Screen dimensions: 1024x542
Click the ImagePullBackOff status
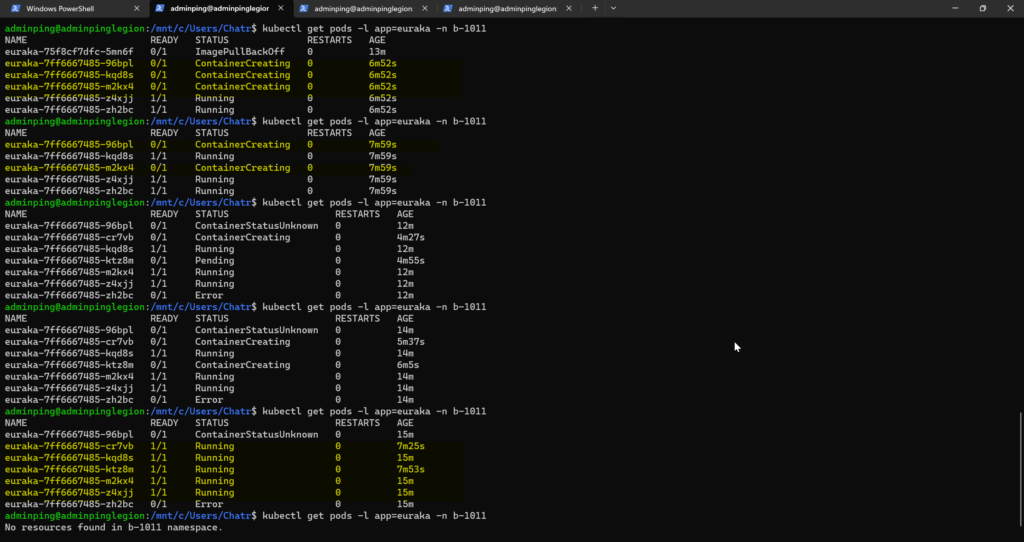[x=240, y=52]
